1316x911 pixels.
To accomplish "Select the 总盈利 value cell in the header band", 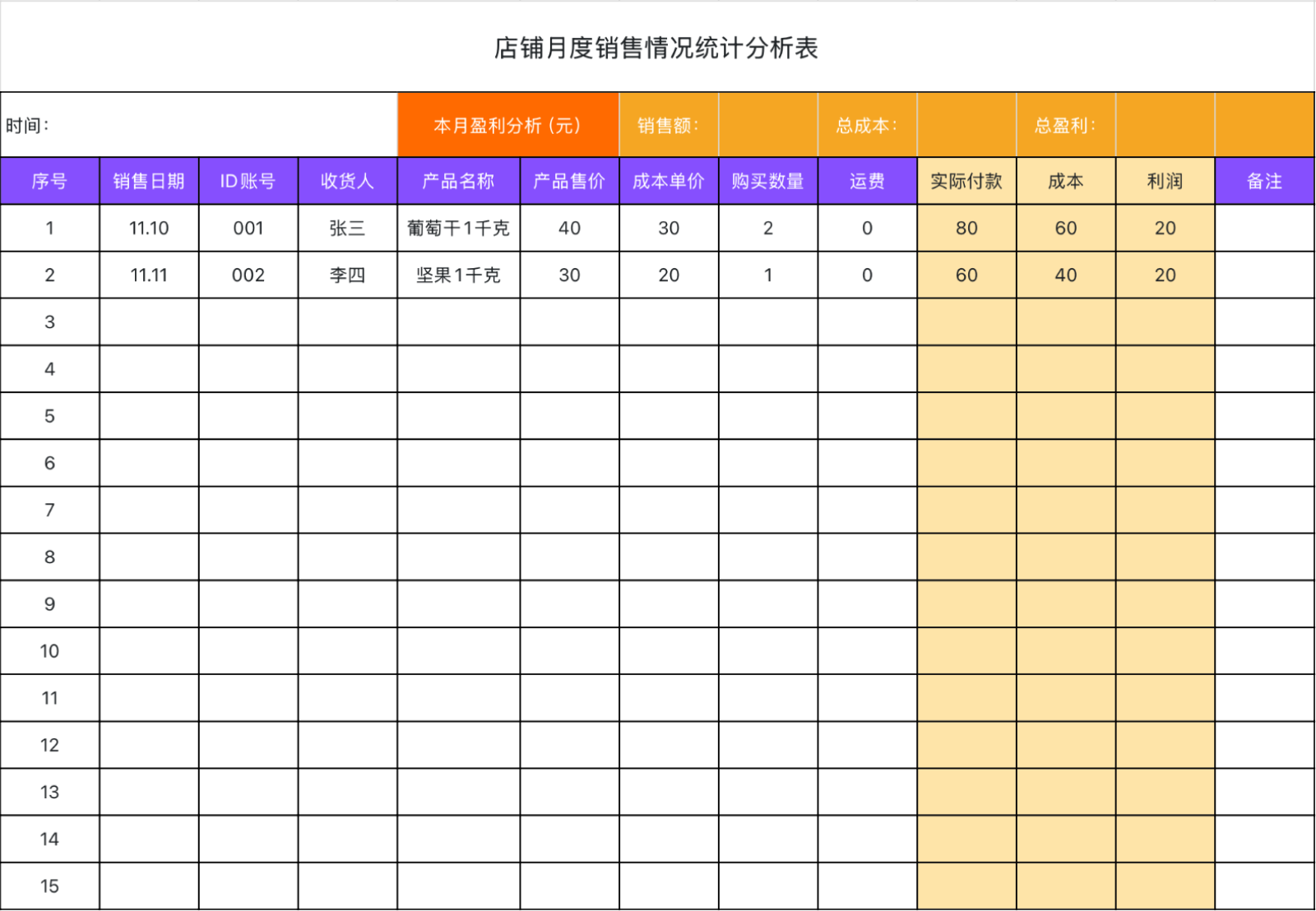I will 1165,125.
